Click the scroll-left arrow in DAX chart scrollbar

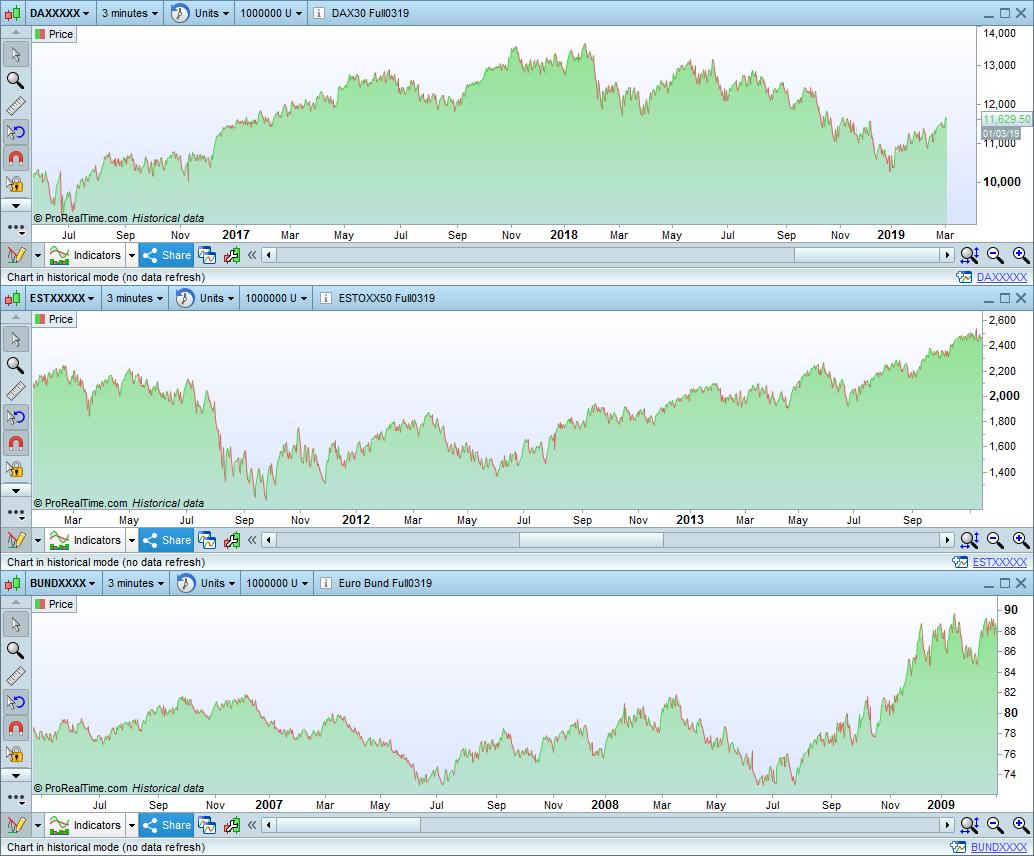pyautogui.click(x=268, y=255)
